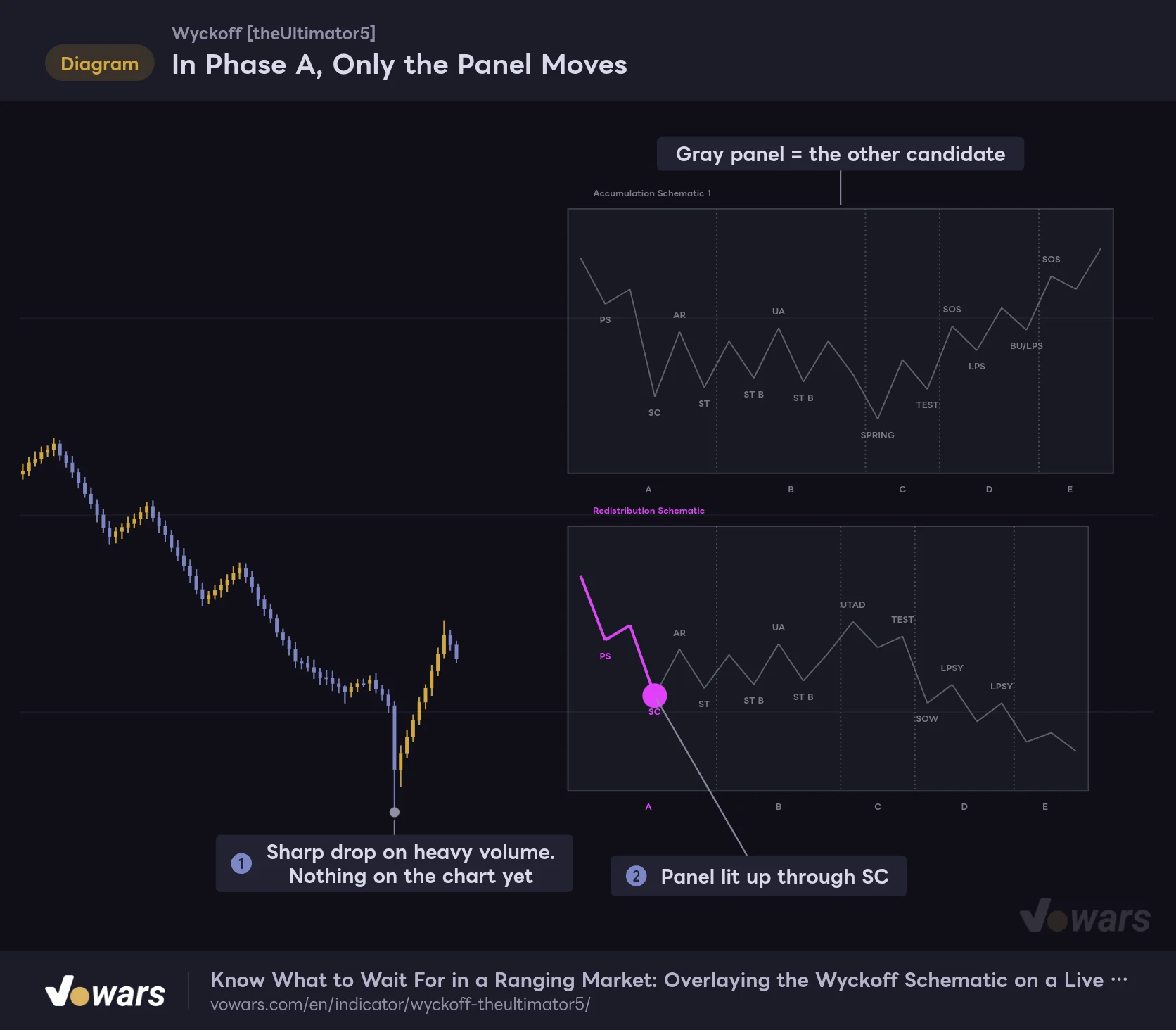Click the Wyckoff [theUltimator5] subtitle
This screenshot has height=1030, width=1176.
click(274, 33)
